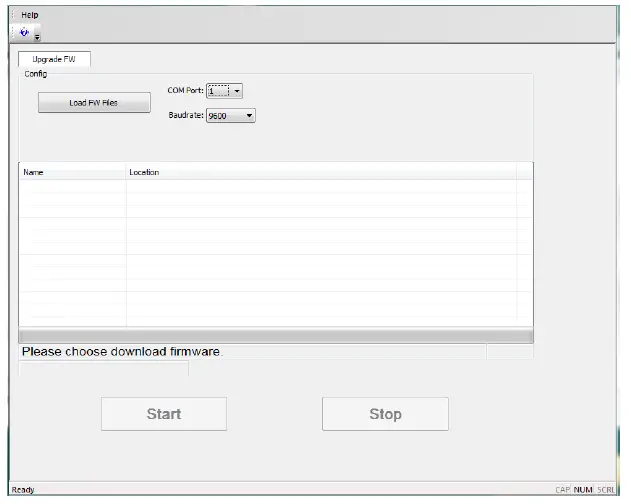Open the Baudrate dropdown arrow
Screen dimensions: 631x504
pyautogui.click(x=250, y=116)
